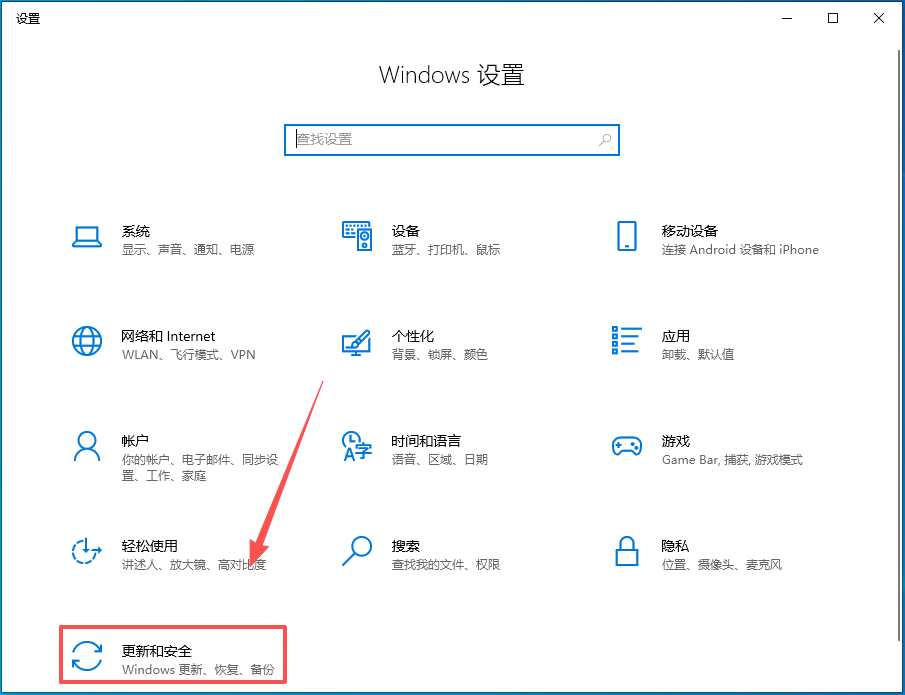
Task: Click text 背景、锁屏、颜色
Action: (439, 354)
